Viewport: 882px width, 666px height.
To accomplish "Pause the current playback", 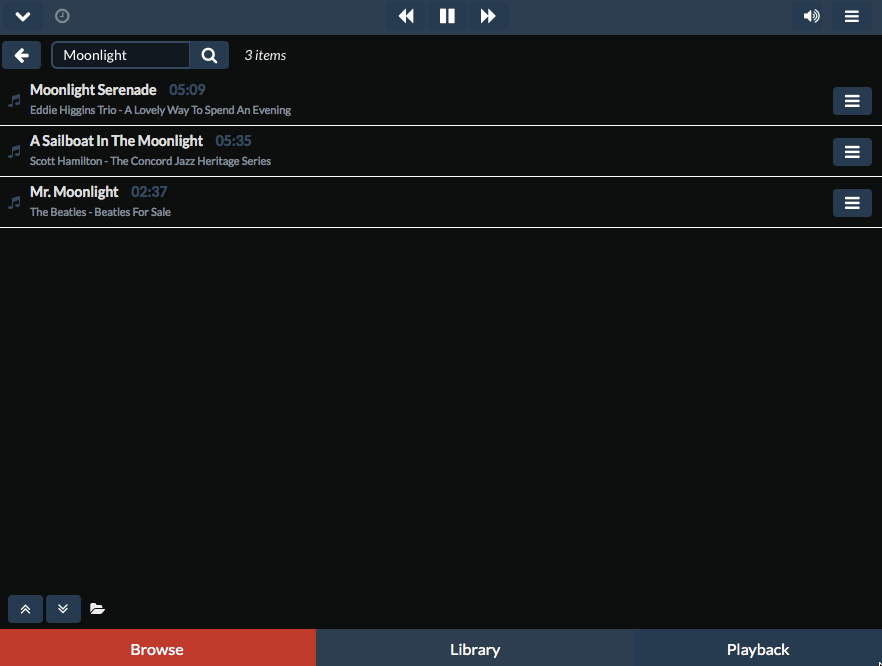I will [447, 16].
